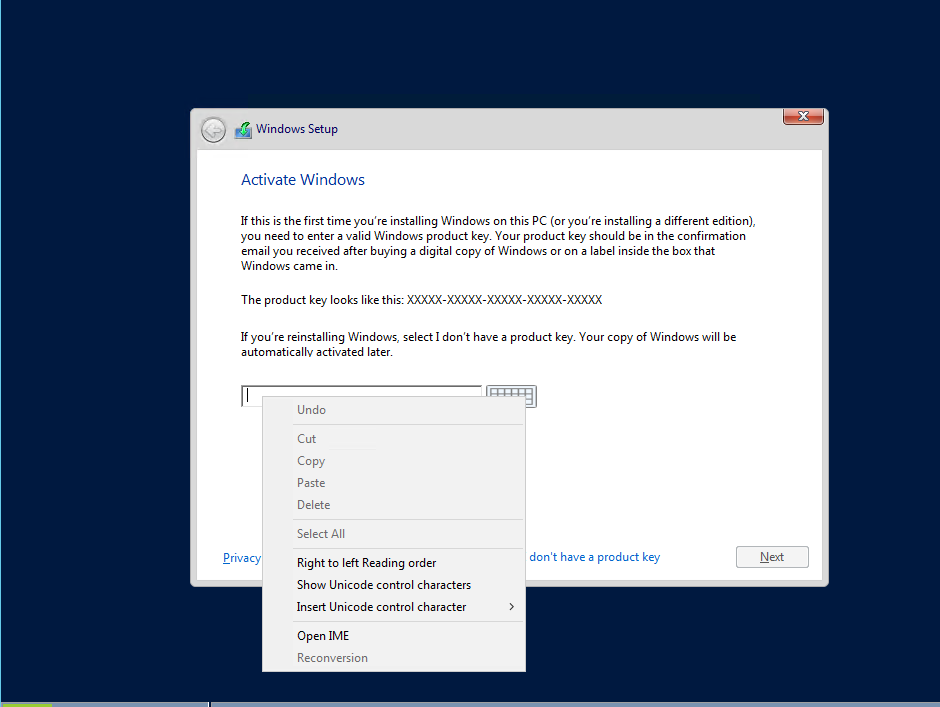Choose Paste from the context menu

pos(394,483)
